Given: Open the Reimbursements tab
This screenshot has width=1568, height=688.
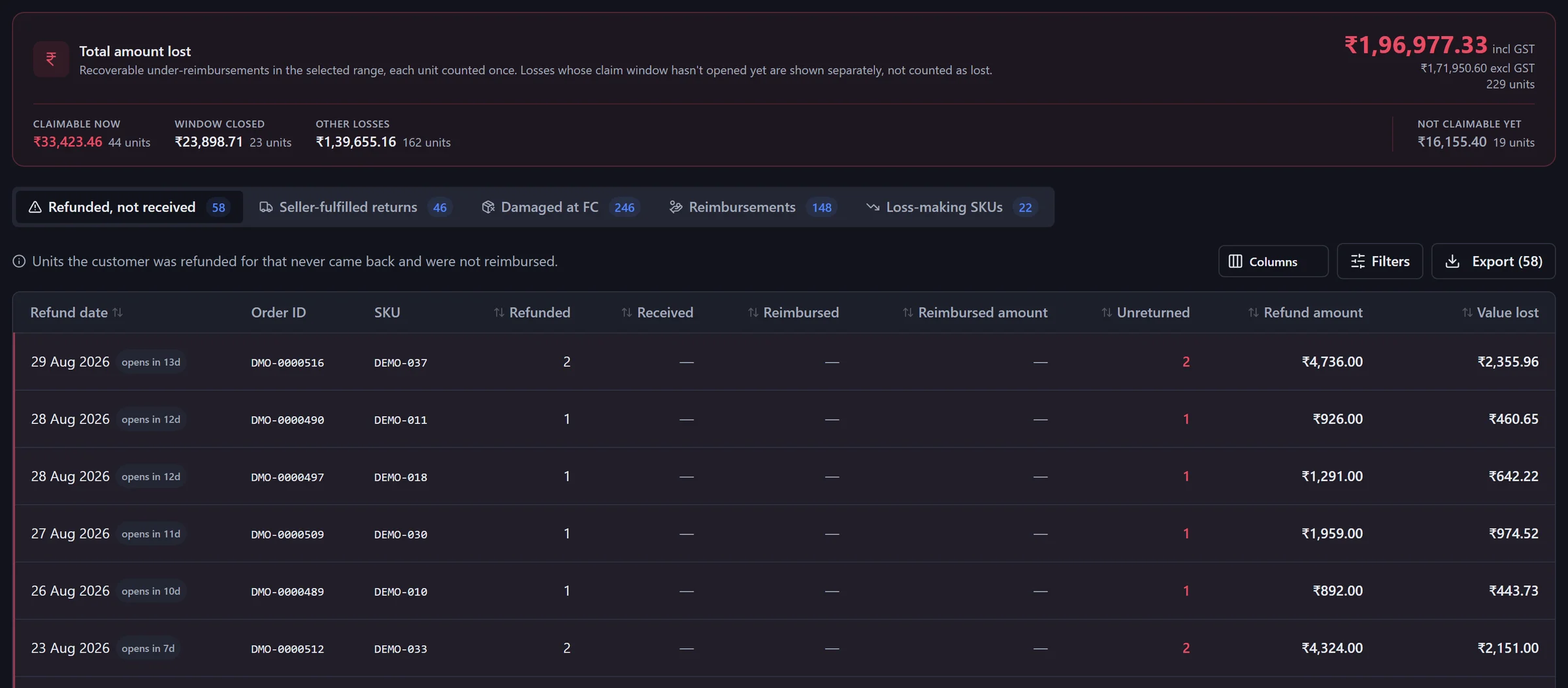Looking at the screenshot, I should pos(753,207).
